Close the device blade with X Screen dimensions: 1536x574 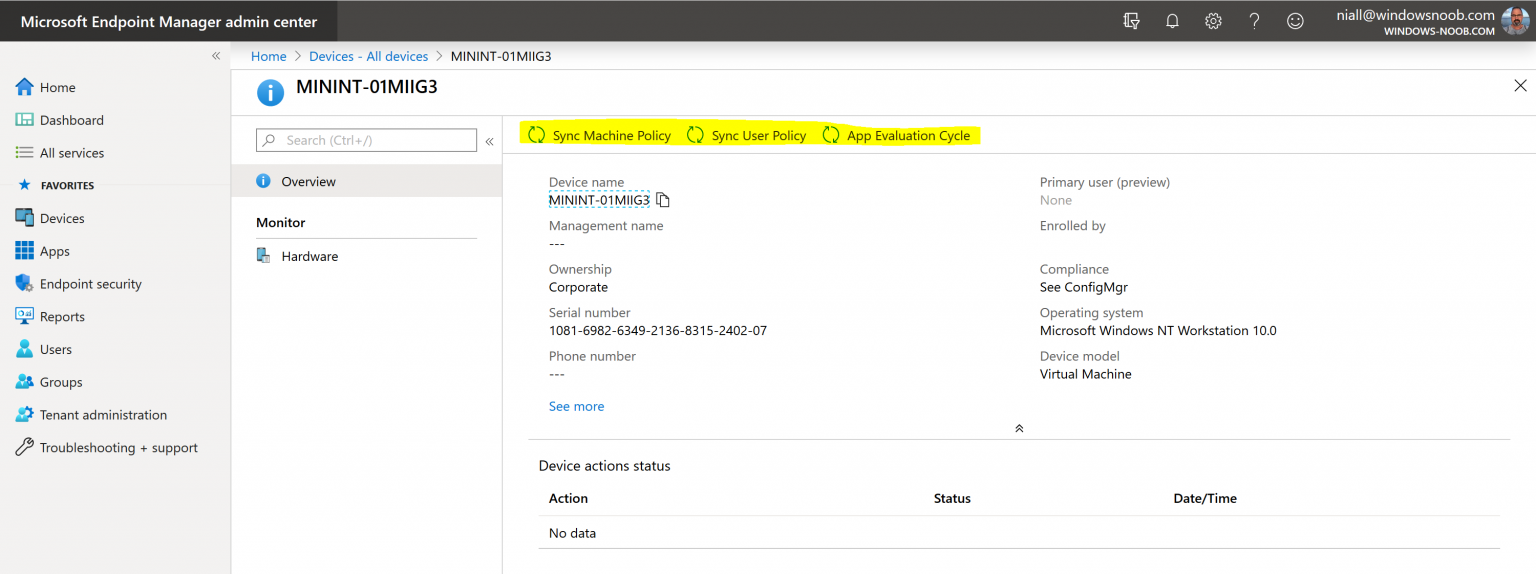[x=1520, y=86]
